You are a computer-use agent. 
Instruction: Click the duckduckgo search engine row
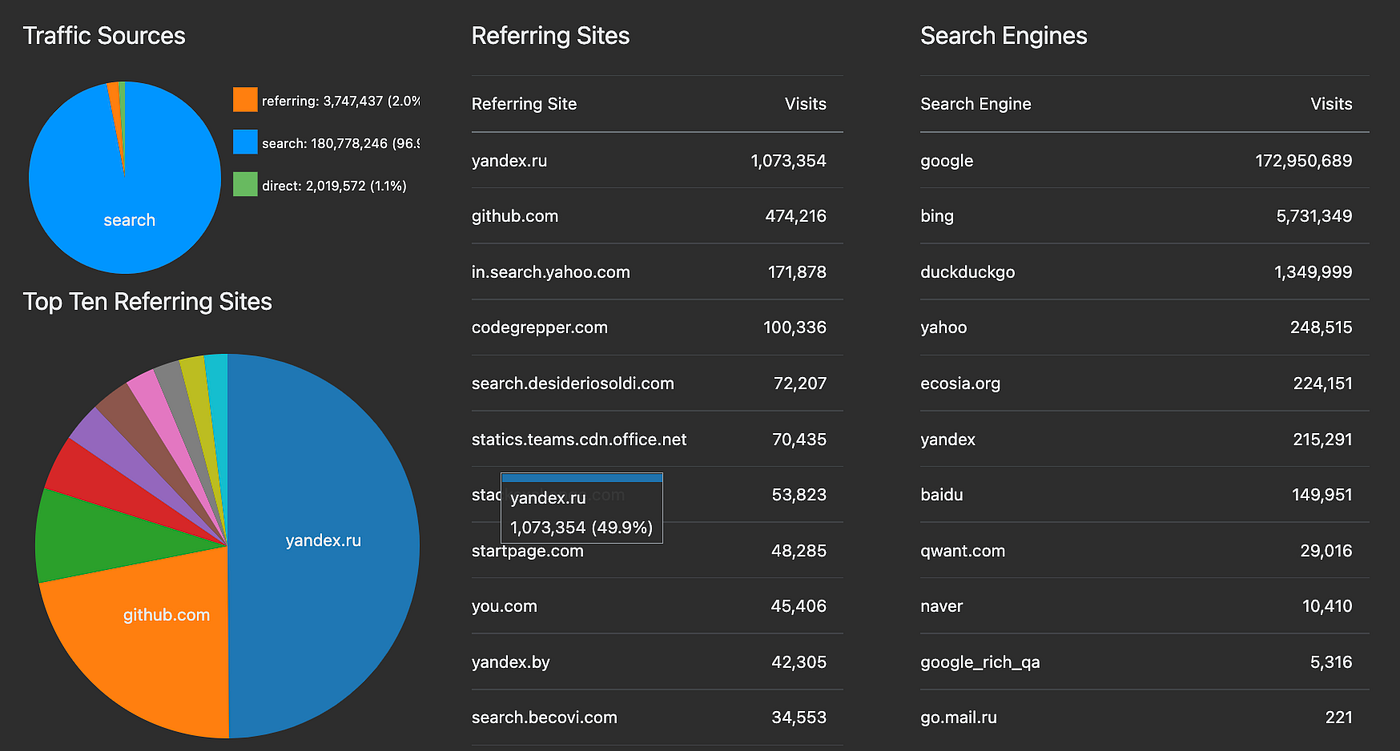tap(1144, 272)
